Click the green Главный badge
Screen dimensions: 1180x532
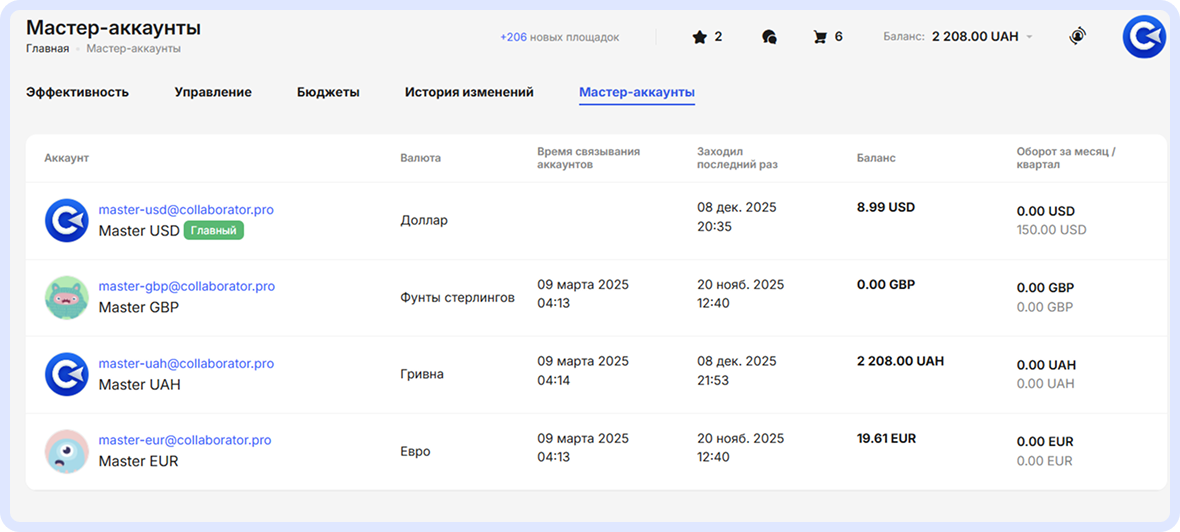point(214,231)
